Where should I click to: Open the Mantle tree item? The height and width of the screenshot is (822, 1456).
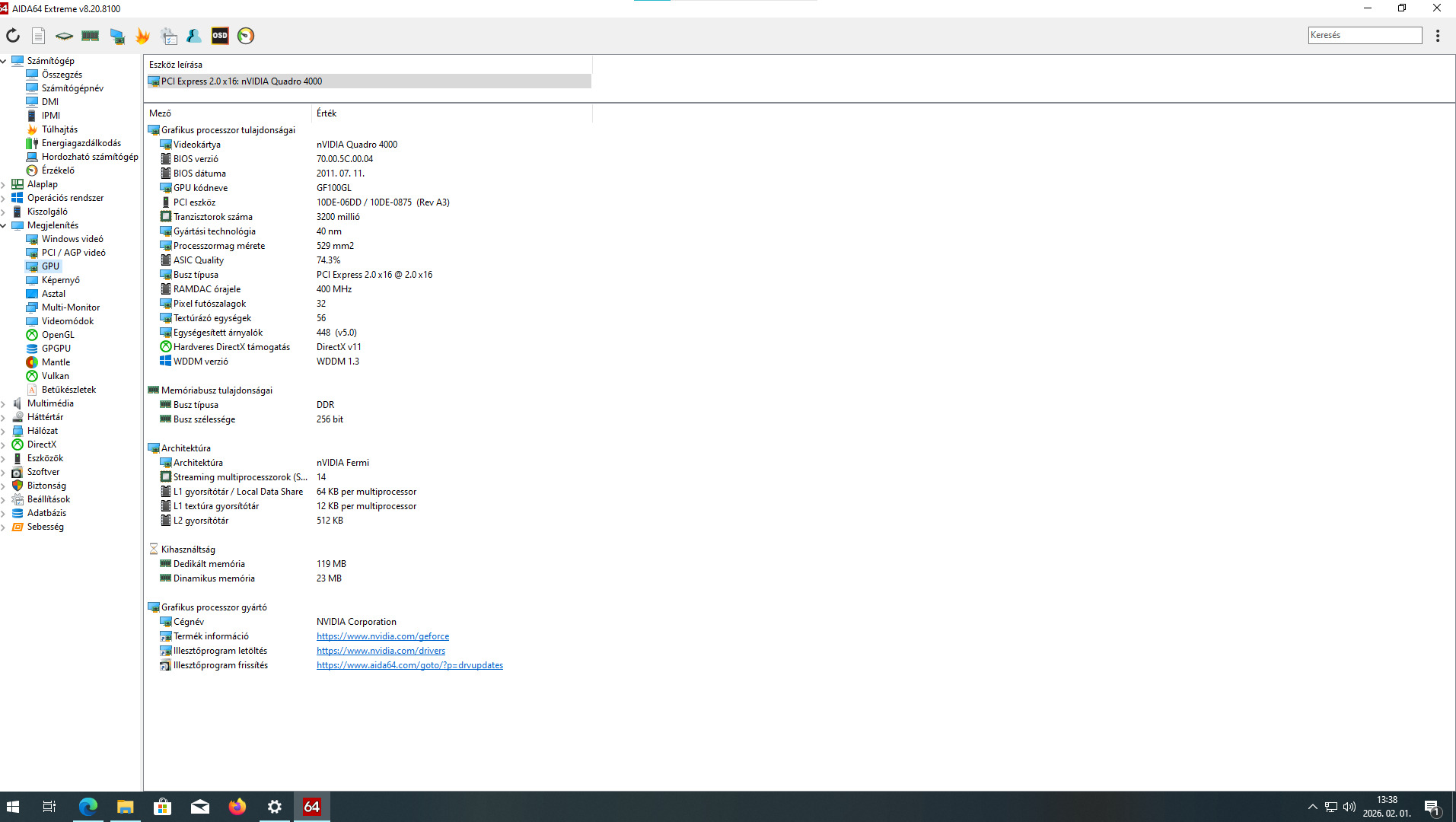[56, 362]
